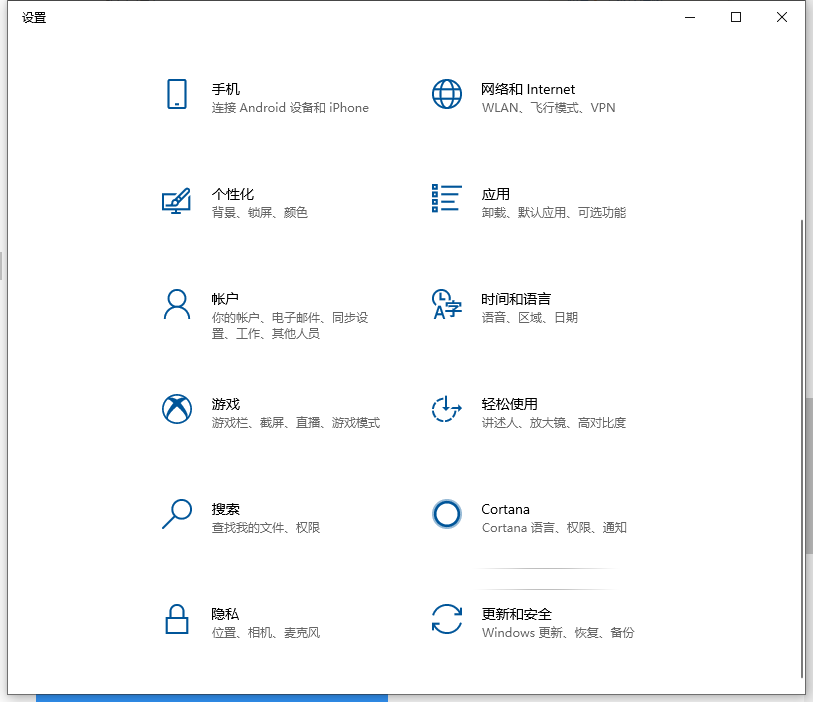This screenshot has width=813, height=702.
Task: Open the 手机 settings title link
Action: tap(226, 89)
